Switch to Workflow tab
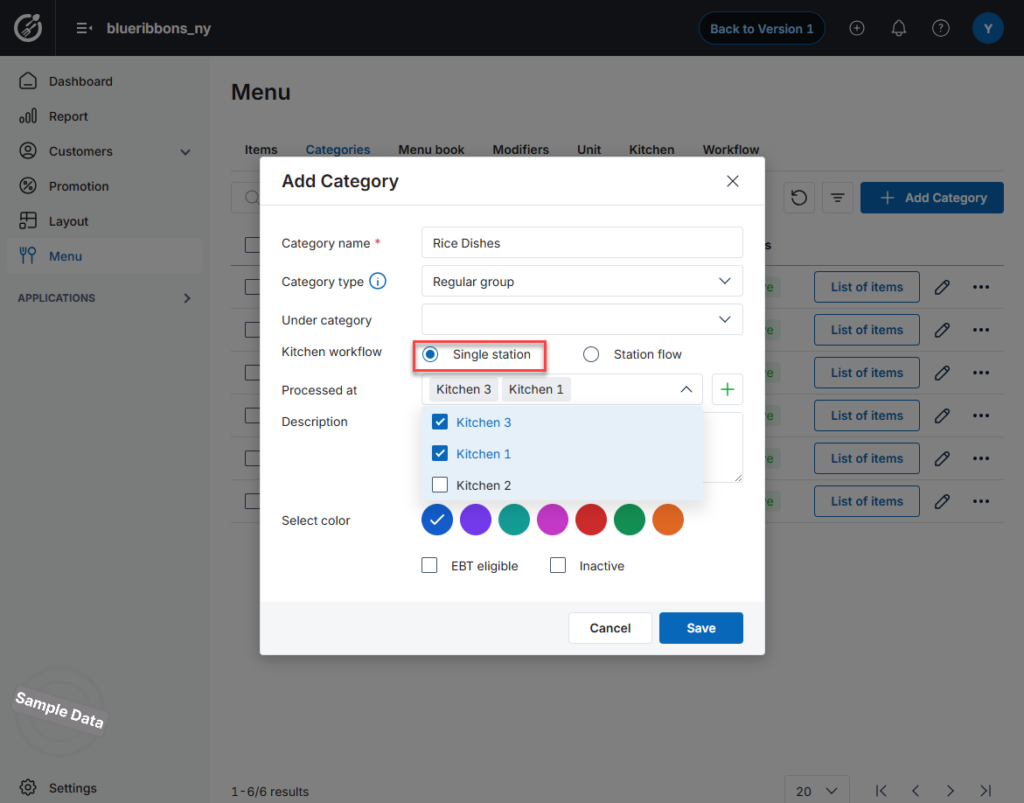The height and width of the screenshot is (803, 1024). [x=731, y=150]
